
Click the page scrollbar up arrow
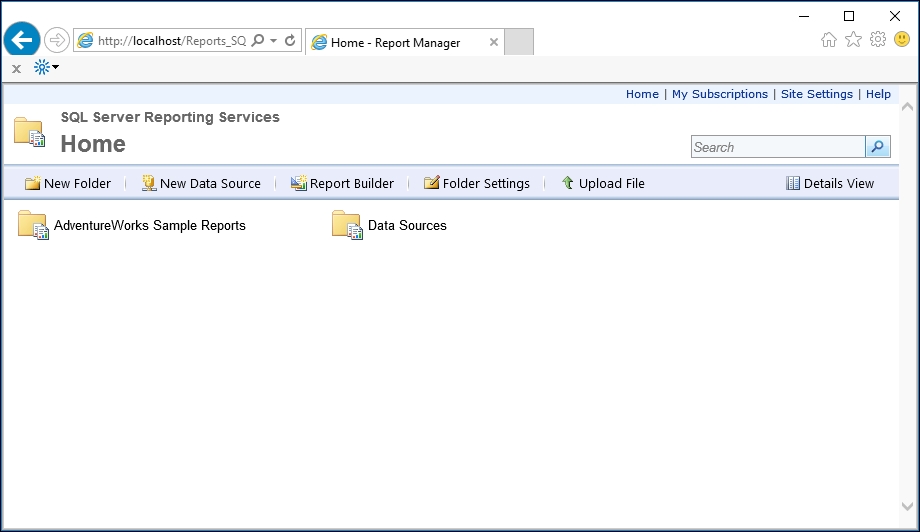pyautogui.click(x=907, y=107)
